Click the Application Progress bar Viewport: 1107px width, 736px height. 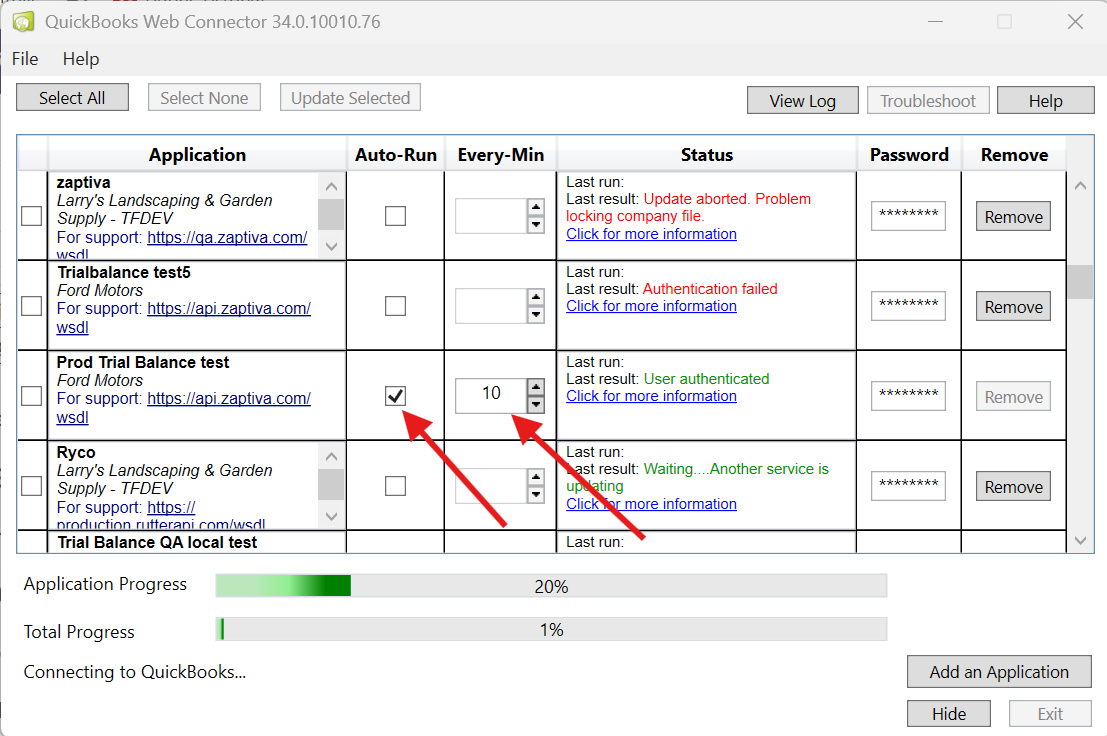pyautogui.click(x=551, y=586)
